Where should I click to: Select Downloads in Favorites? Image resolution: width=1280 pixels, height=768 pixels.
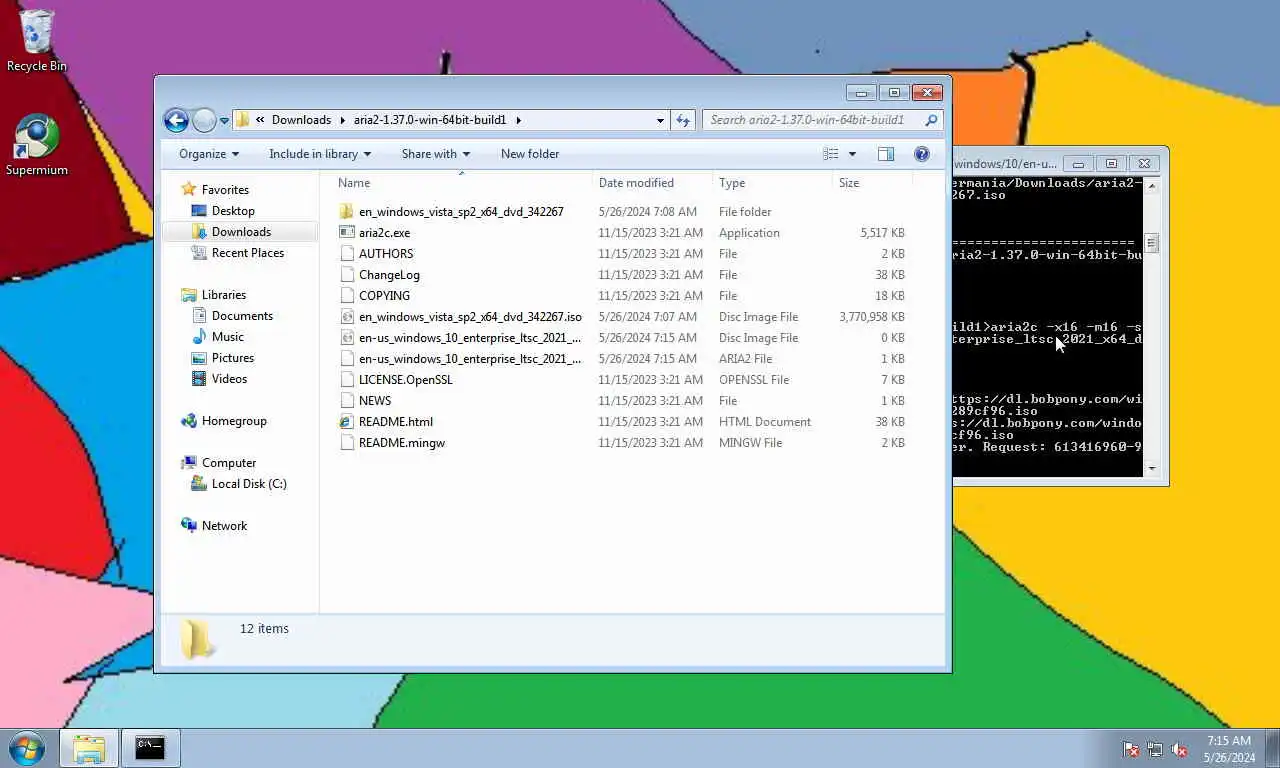[241, 232]
